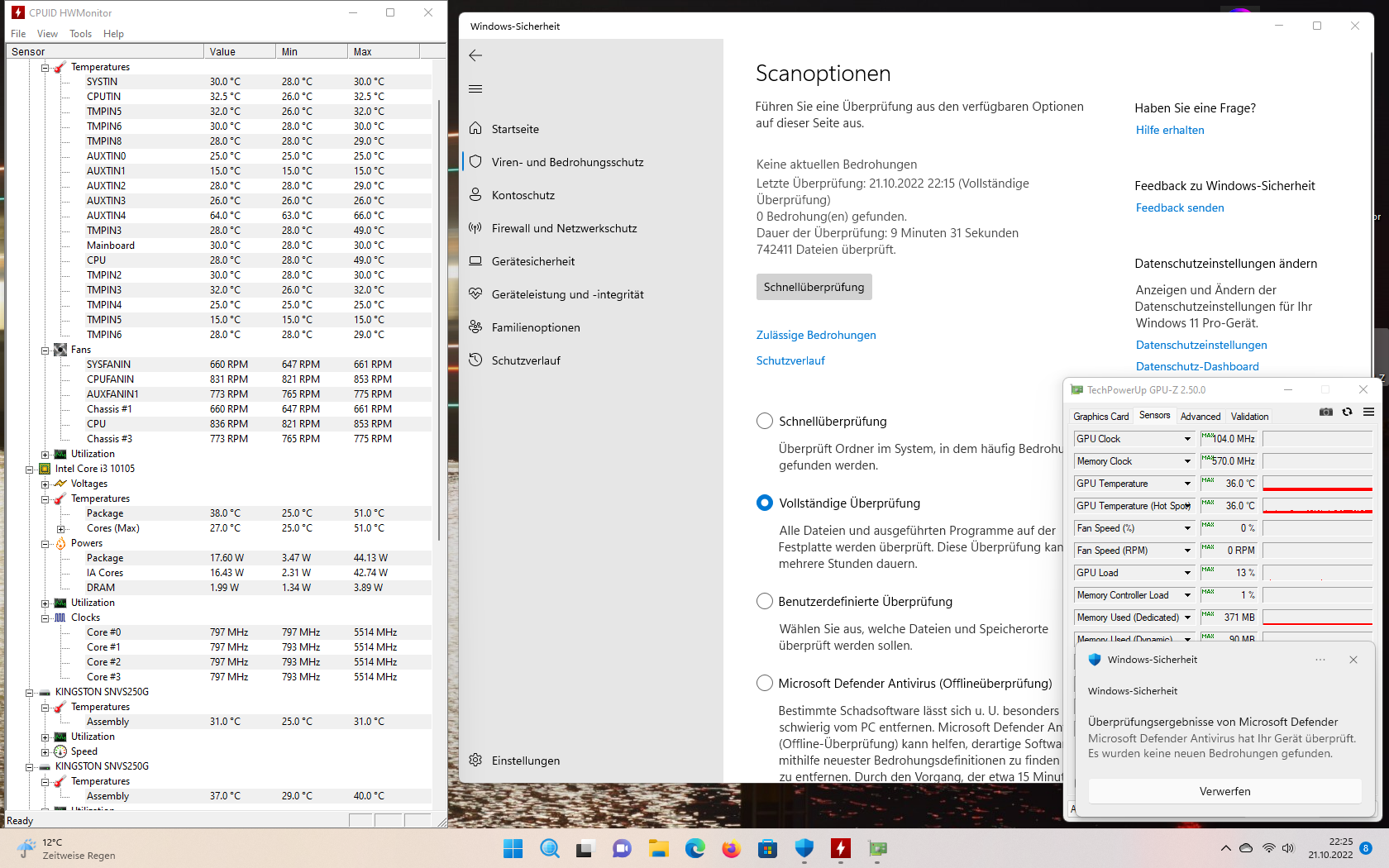Open the Tools menu in HWMonitor
The width and height of the screenshot is (1389, 868).
[x=80, y=34]
